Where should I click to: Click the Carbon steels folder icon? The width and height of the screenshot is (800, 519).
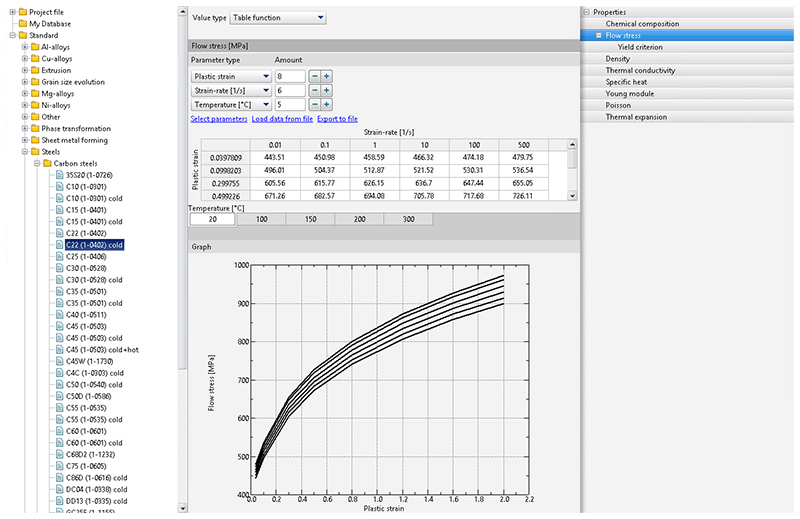46,163
